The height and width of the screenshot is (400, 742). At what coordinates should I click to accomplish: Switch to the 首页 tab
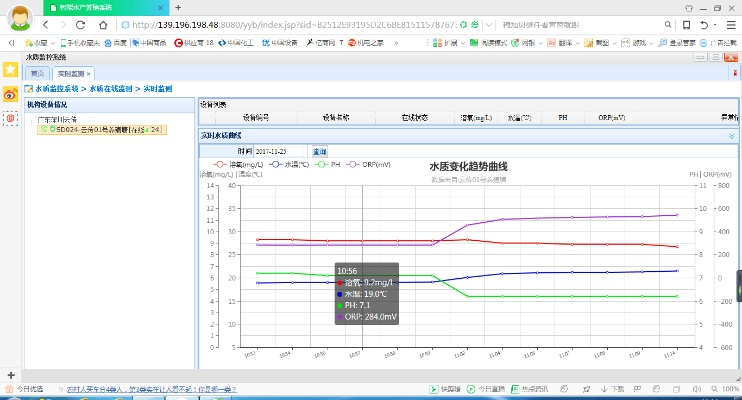[x=37, y=74]
